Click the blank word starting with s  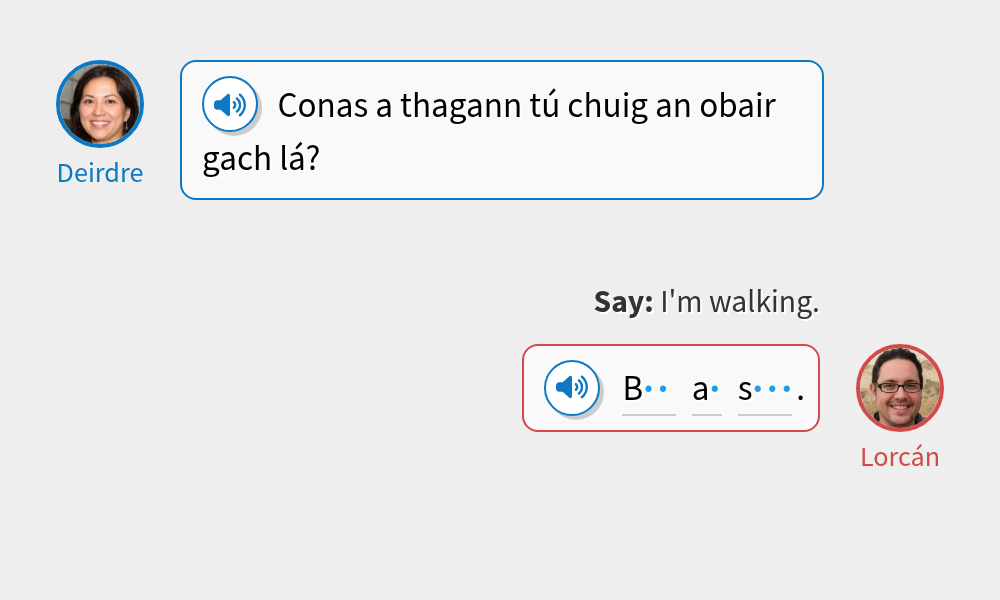pos(763,390)
